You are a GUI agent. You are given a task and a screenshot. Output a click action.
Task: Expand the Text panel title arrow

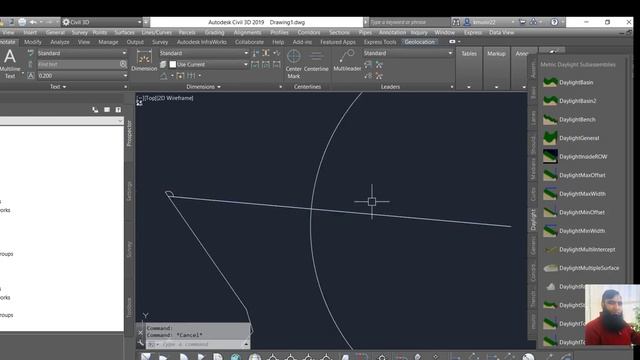pyautogui.click(x=64, y=87)
